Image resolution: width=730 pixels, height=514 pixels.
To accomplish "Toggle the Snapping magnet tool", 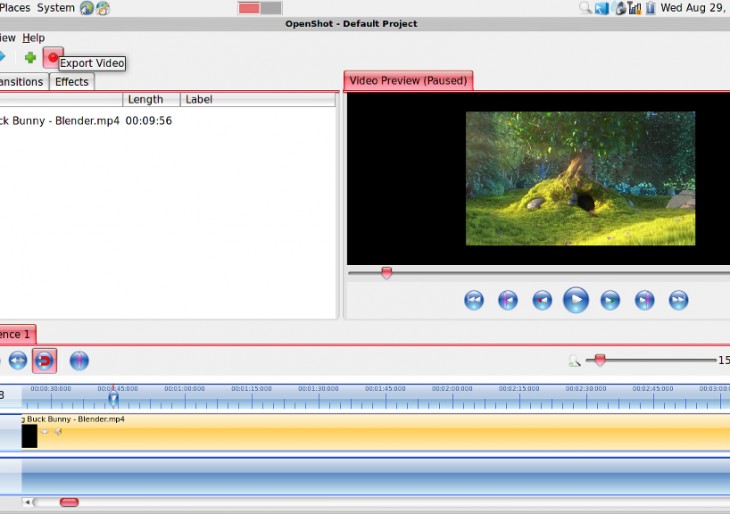I will click(44, 361).
